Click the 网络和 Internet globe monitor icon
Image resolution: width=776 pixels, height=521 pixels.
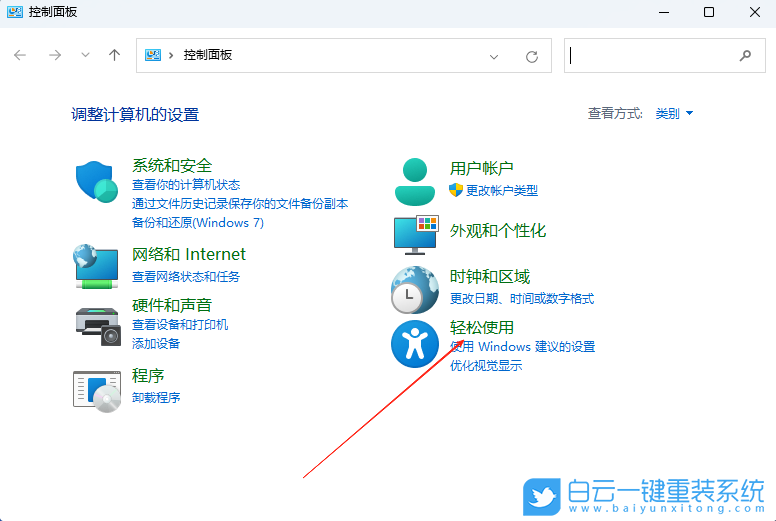pos(96,266)
